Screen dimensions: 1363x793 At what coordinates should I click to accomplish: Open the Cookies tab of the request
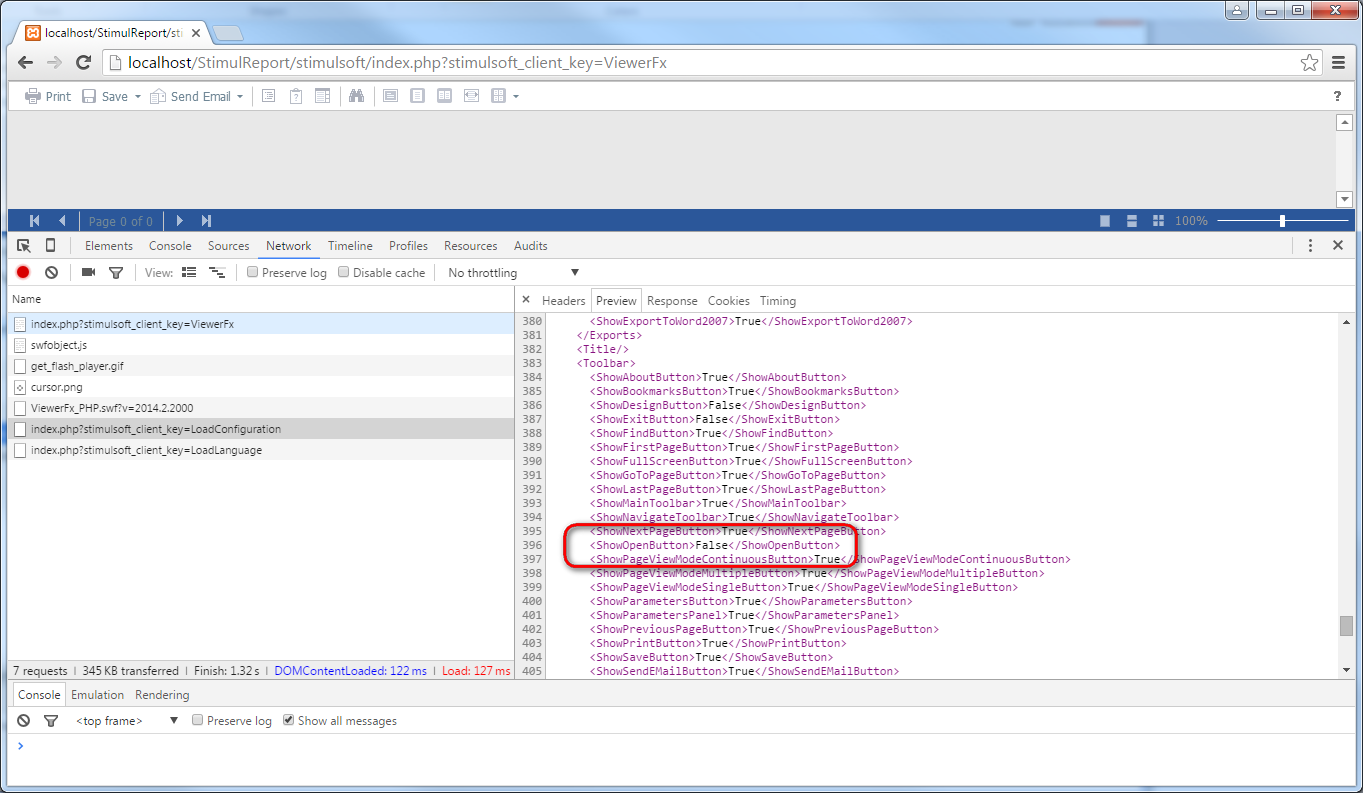pos(729,301)
